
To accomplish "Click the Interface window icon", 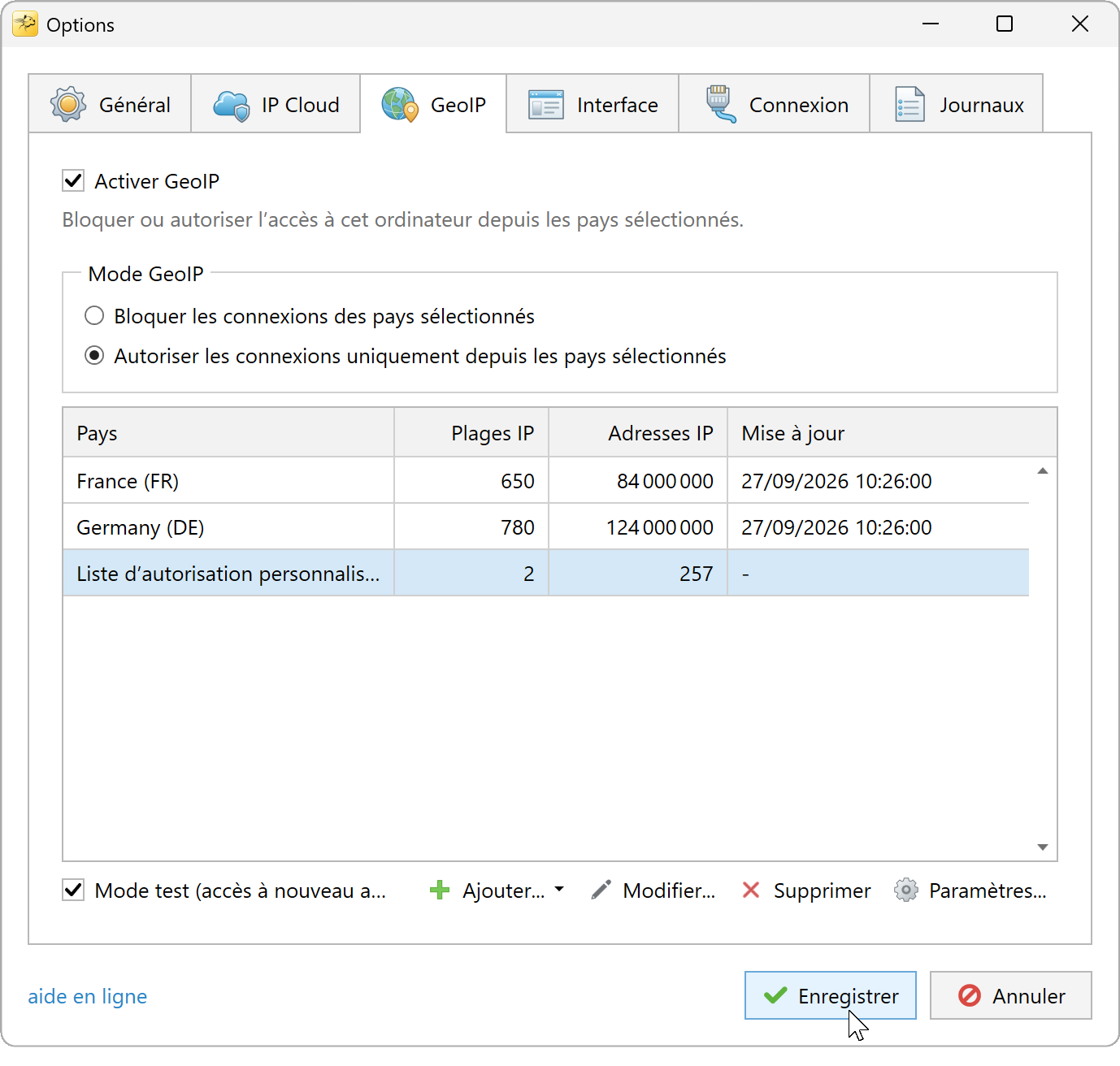I will click(546, 106).
